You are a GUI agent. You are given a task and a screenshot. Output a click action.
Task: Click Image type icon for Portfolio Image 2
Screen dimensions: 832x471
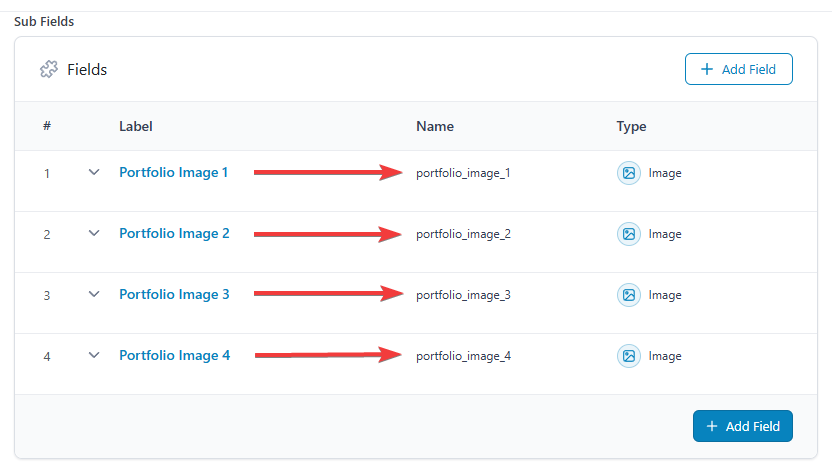(628, 234)
